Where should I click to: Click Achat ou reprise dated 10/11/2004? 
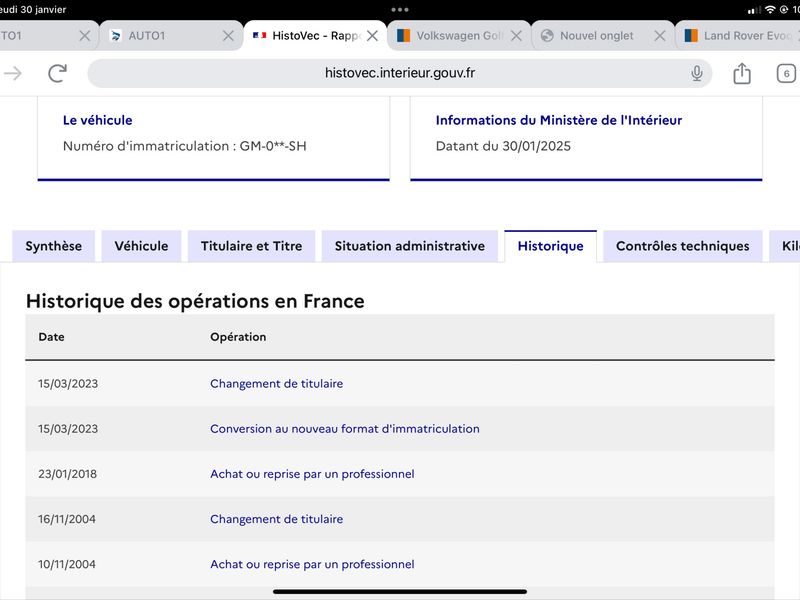pos(312,564)
